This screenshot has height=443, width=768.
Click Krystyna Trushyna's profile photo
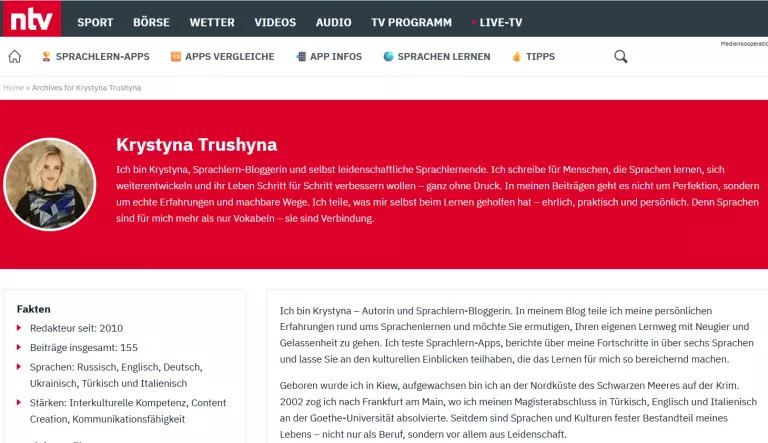click(49, 184)
